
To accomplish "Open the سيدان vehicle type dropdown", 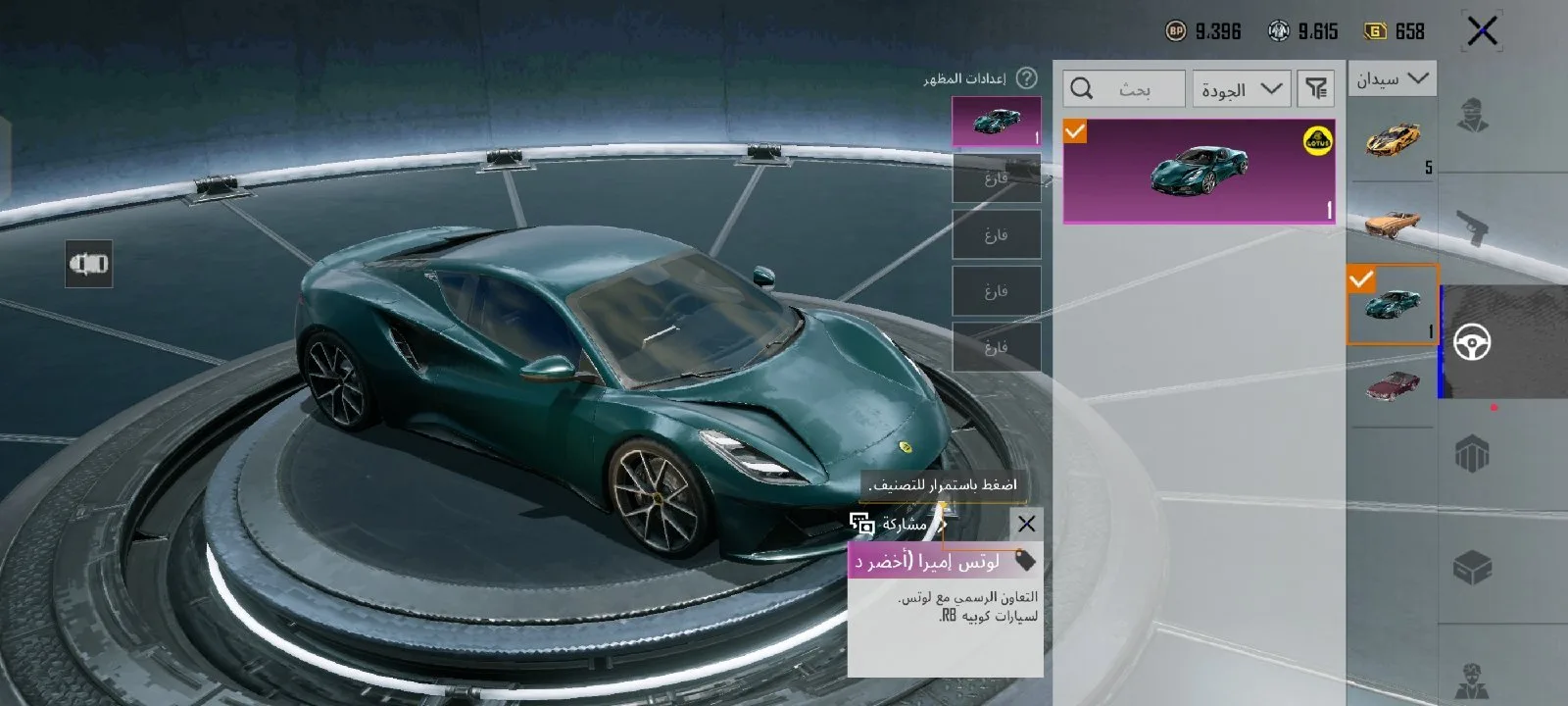I will (1393, 78).
